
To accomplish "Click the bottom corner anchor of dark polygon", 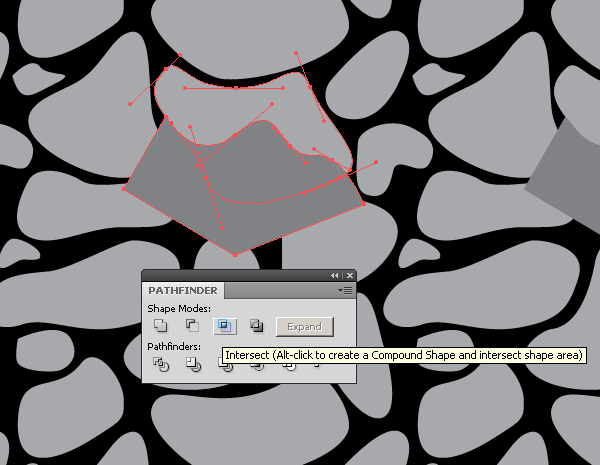I will click(235, 255).
